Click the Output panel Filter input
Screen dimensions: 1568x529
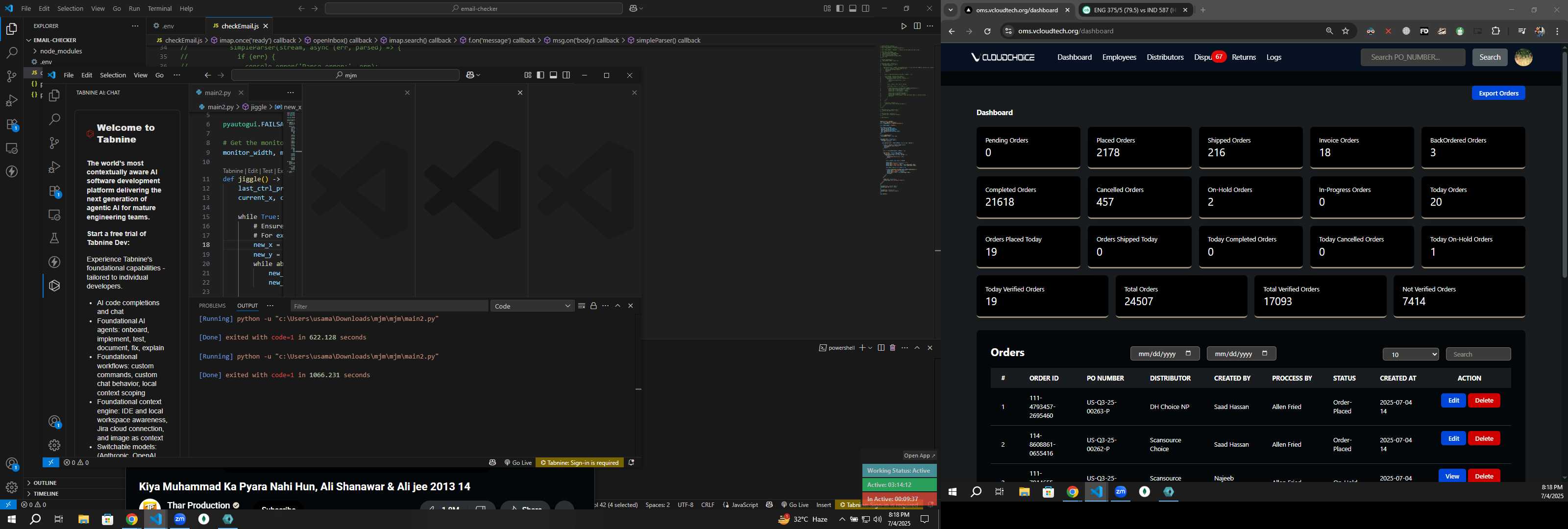[389, 306]
